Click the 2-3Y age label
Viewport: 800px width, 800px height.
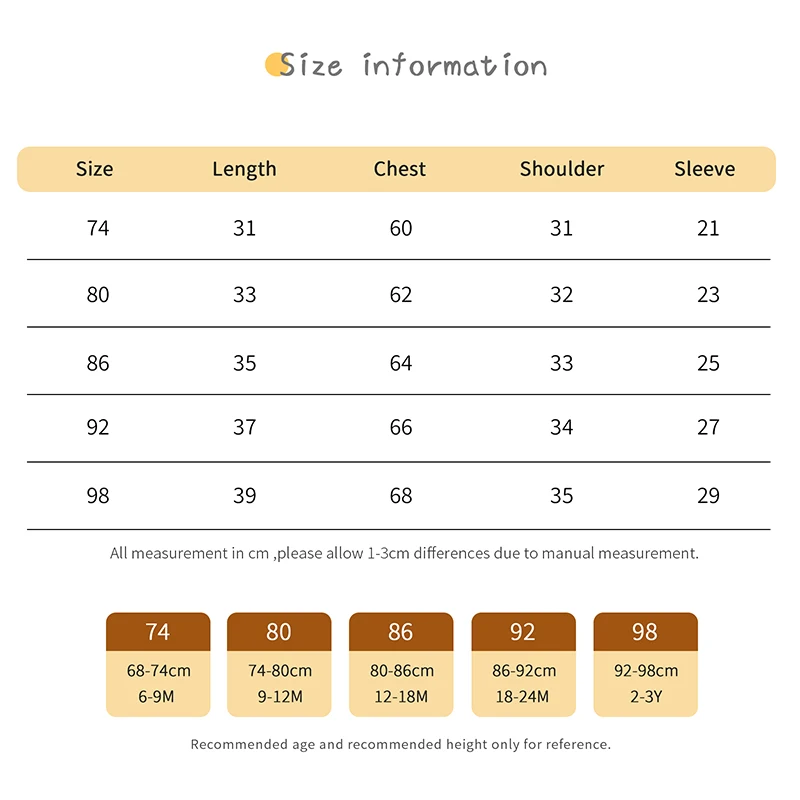645,696
